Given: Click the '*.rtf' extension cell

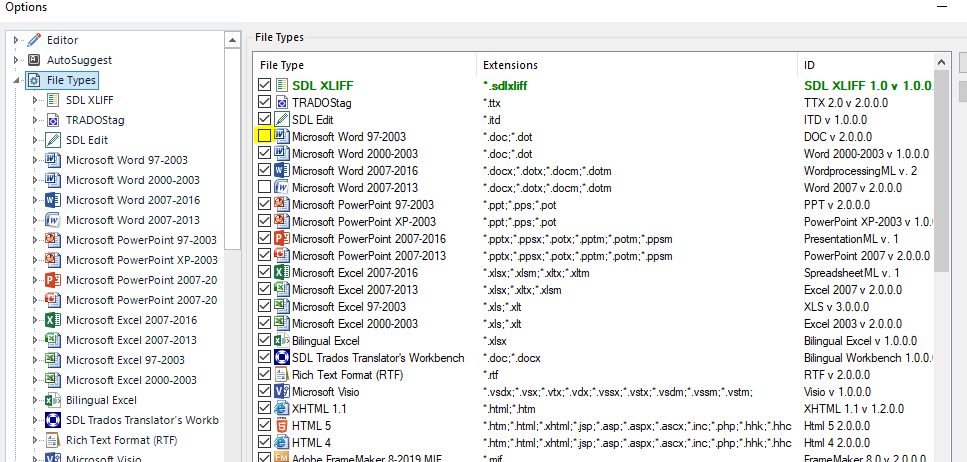Looking at the screenshot, I should click(491, 374).
